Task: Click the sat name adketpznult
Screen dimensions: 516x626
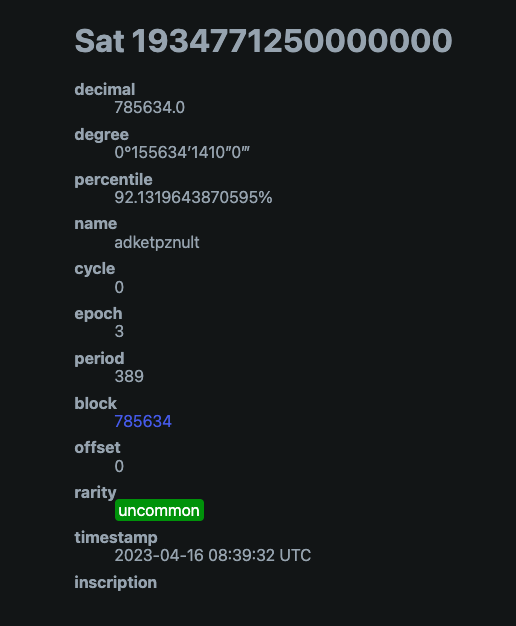Action: pos(157,242)
